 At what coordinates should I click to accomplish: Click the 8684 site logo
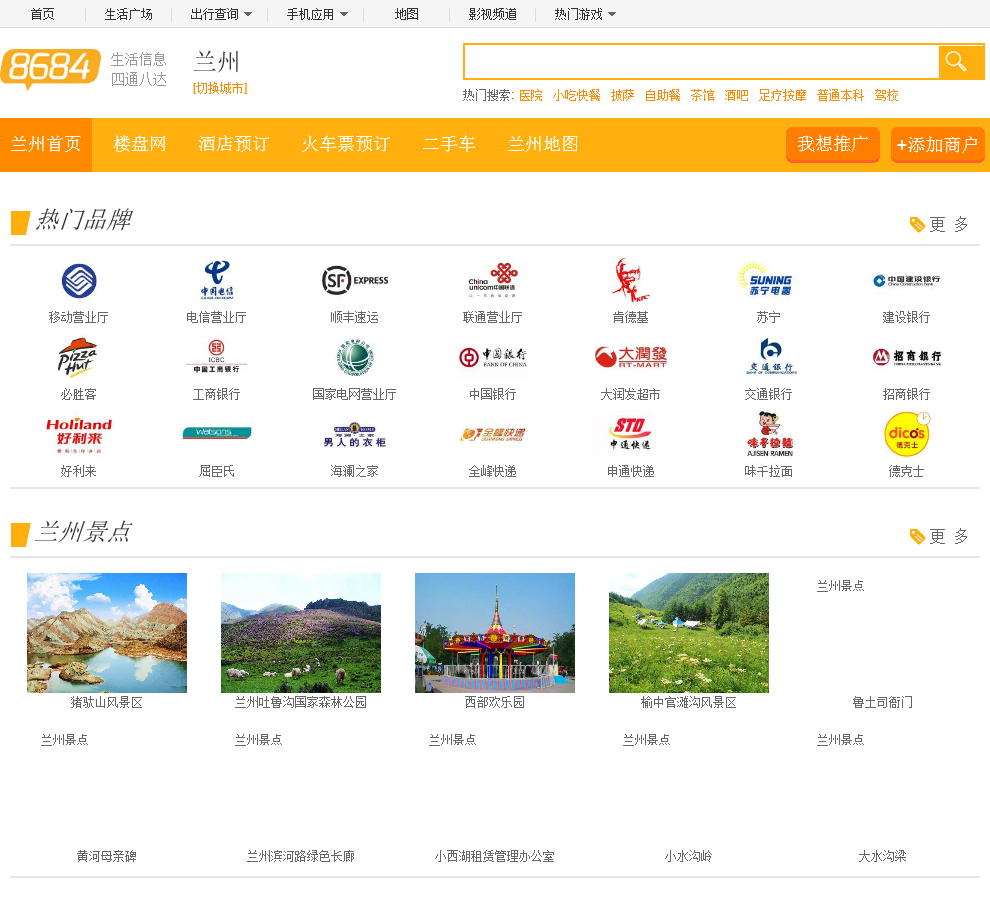coord(51,68)
